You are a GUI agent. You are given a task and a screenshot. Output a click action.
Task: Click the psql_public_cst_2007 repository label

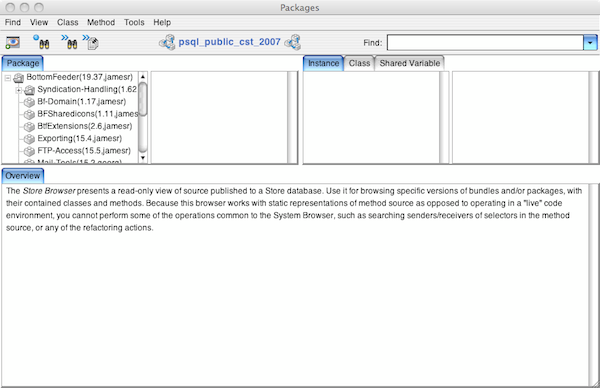point(230,42)
